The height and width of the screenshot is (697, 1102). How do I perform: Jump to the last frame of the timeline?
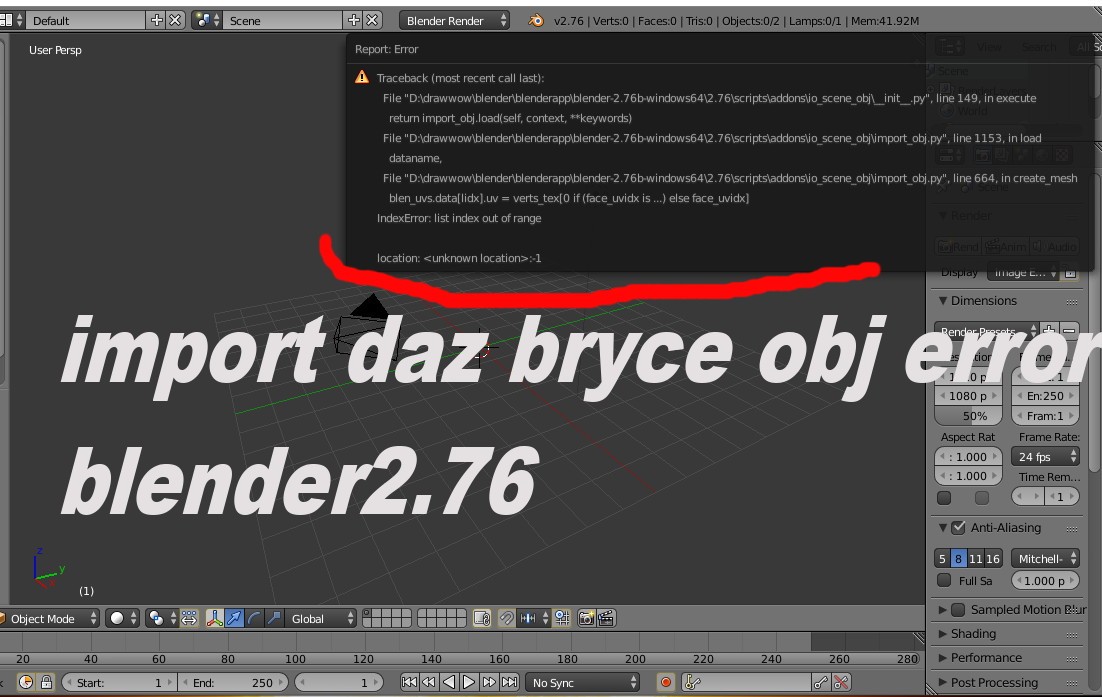(x=509, y=682)
